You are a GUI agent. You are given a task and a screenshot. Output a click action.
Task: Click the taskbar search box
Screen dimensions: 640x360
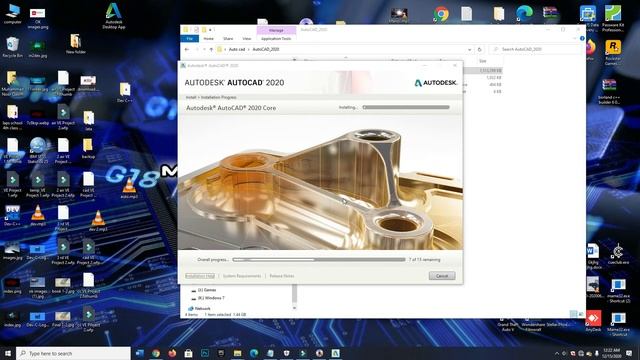coord(73,353)
